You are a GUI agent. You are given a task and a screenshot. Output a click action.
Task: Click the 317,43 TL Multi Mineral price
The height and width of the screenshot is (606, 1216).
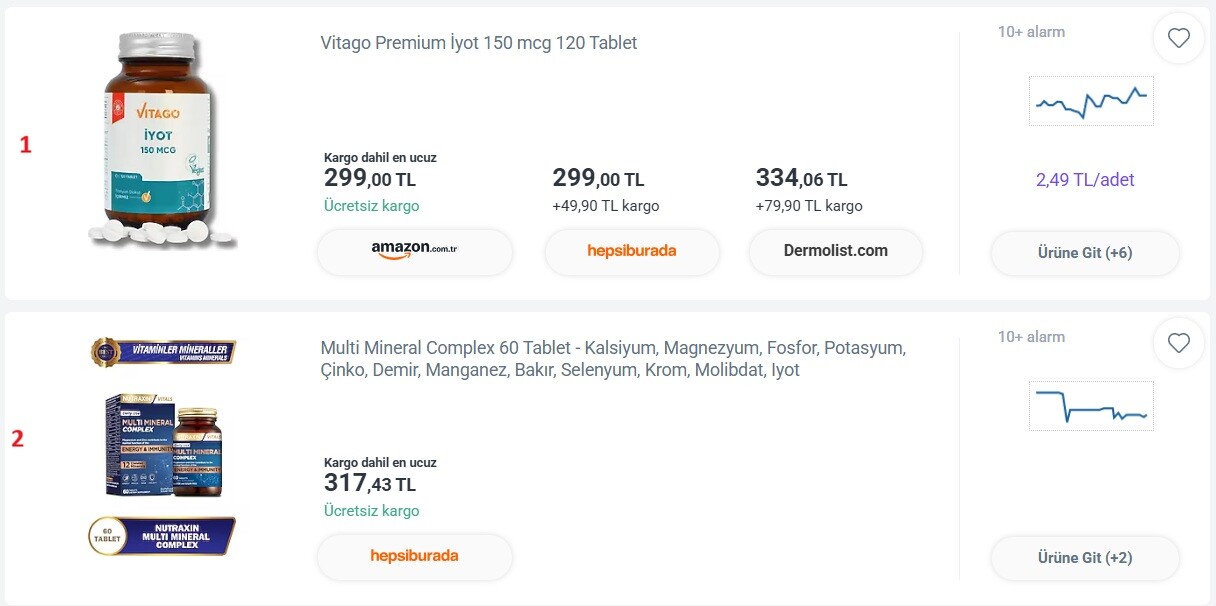point(370,484)
